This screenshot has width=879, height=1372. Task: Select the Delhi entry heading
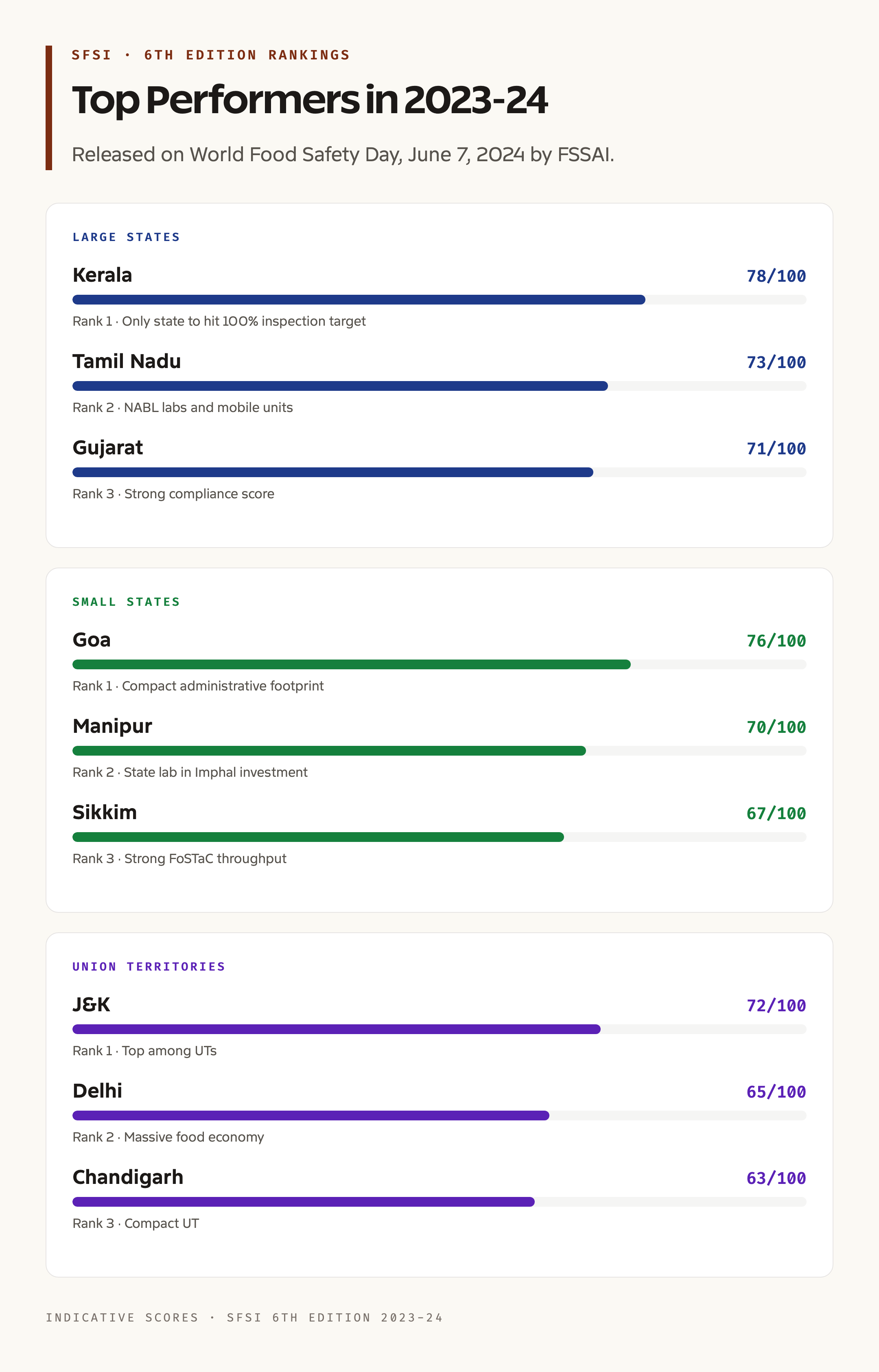[98, 1091]
